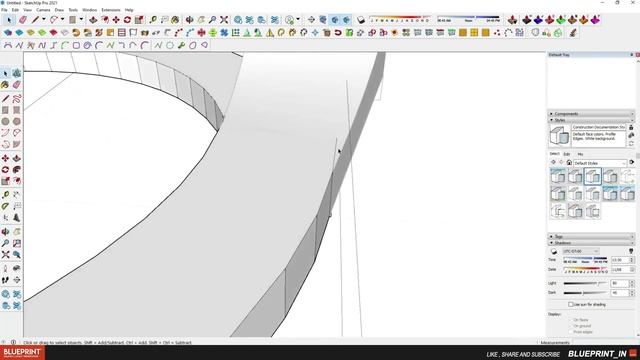Collapse the Shadows panel
The image size is (640, 360).
coord(591,243)
